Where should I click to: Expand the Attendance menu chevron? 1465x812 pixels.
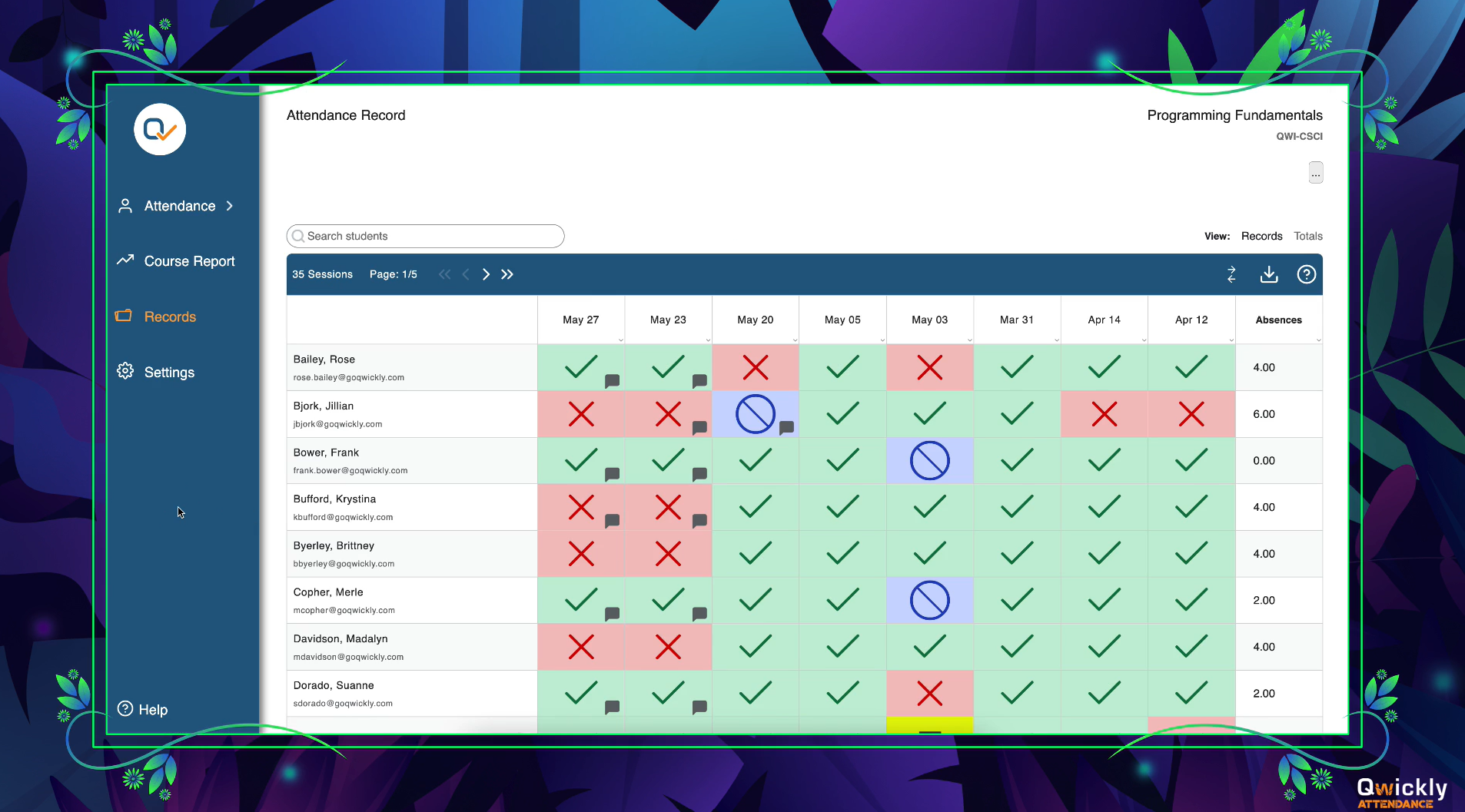pos(230,206)
